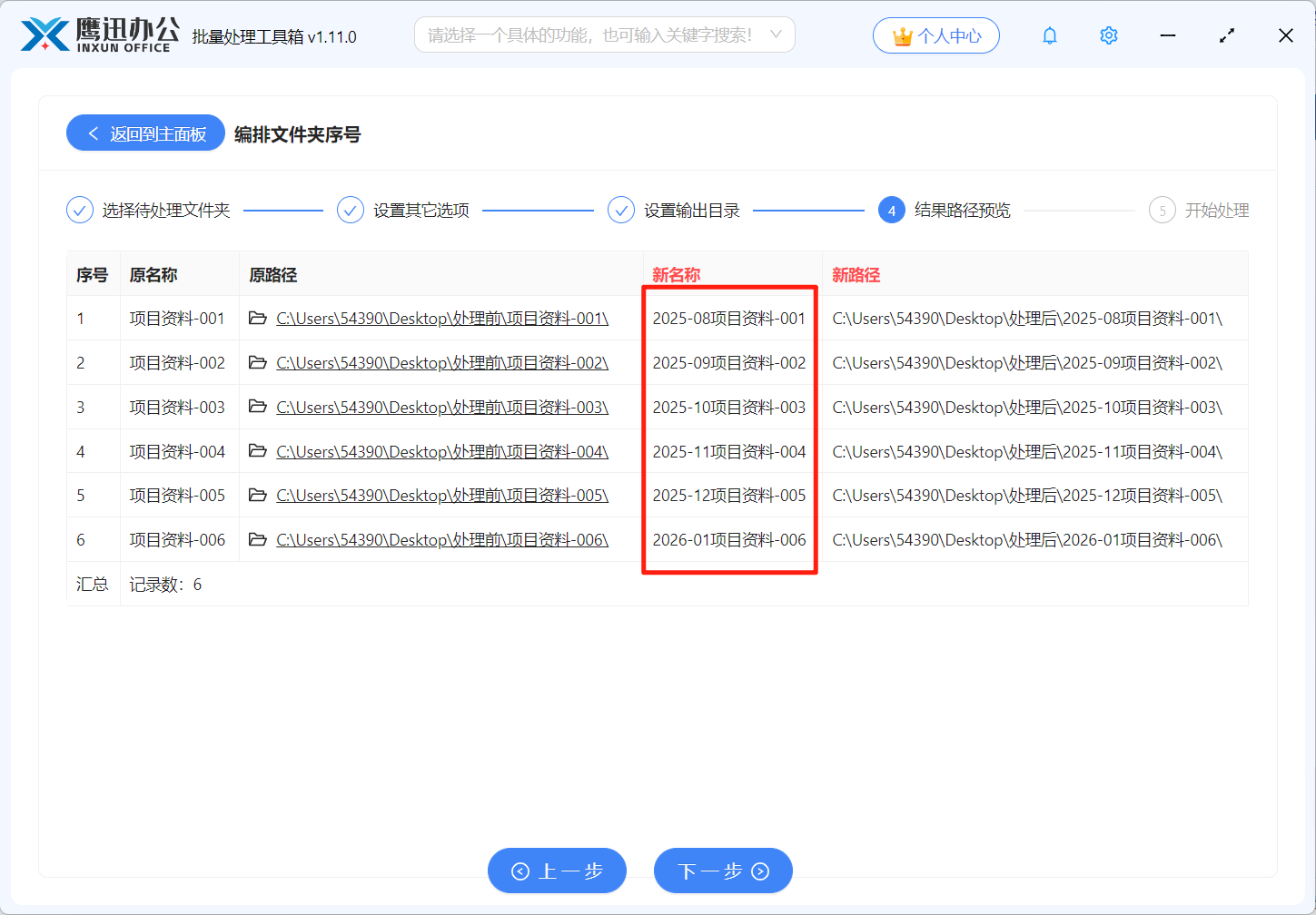
Task: Select step 4 结果路径预览
Action: 944,211
